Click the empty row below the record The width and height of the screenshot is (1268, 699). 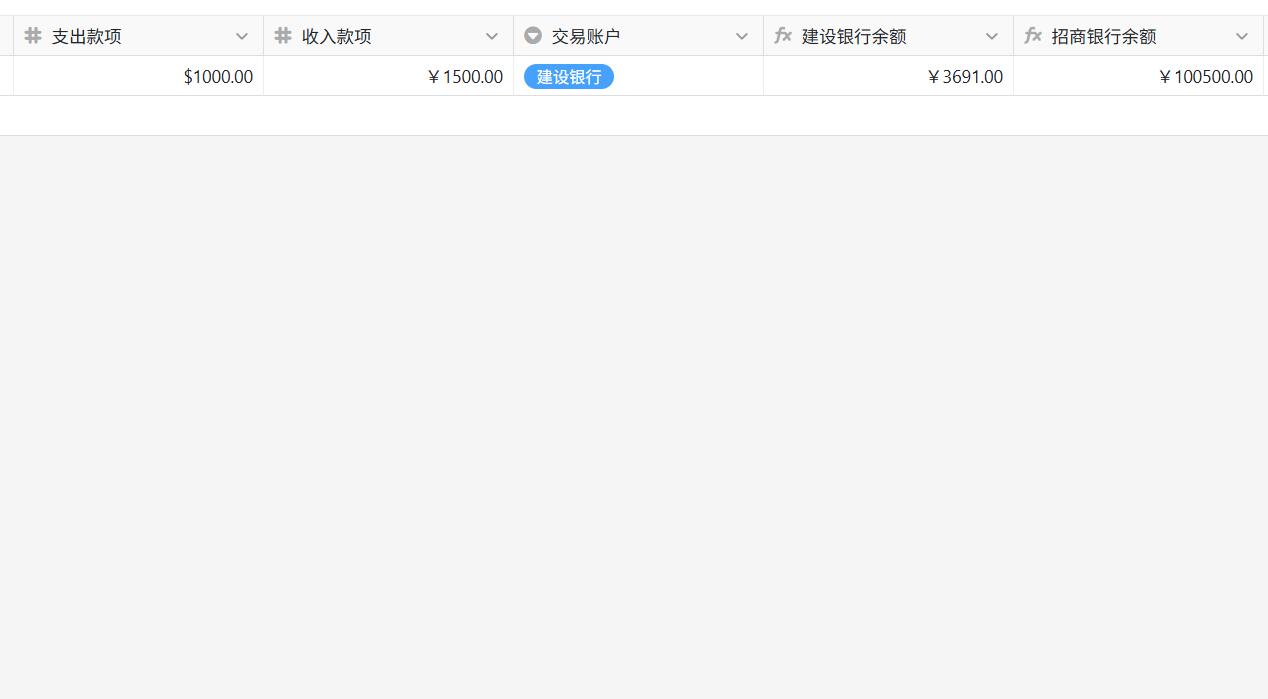tap(634, 116)
